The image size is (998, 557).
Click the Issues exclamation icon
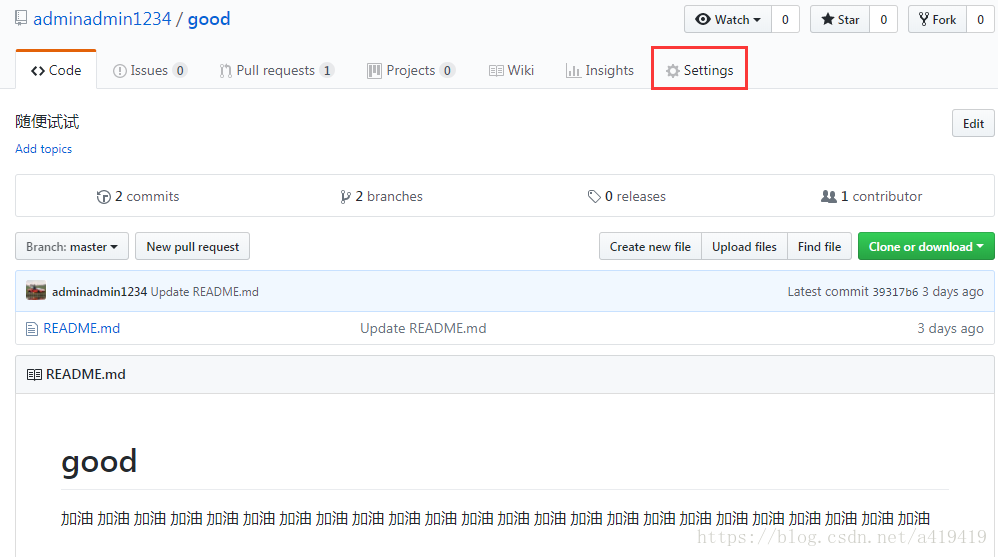pos(120,71)
